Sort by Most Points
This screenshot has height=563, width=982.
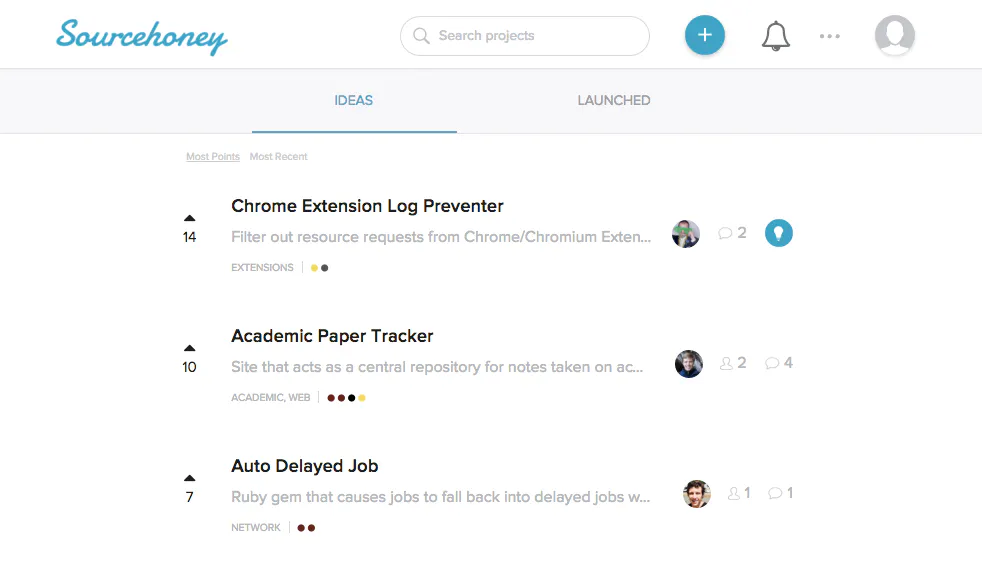213,157
